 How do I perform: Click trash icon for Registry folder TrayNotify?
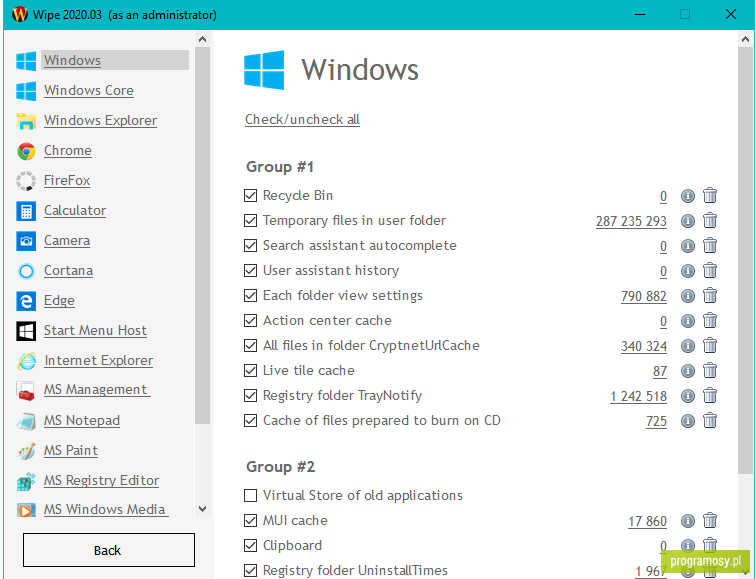710,396
